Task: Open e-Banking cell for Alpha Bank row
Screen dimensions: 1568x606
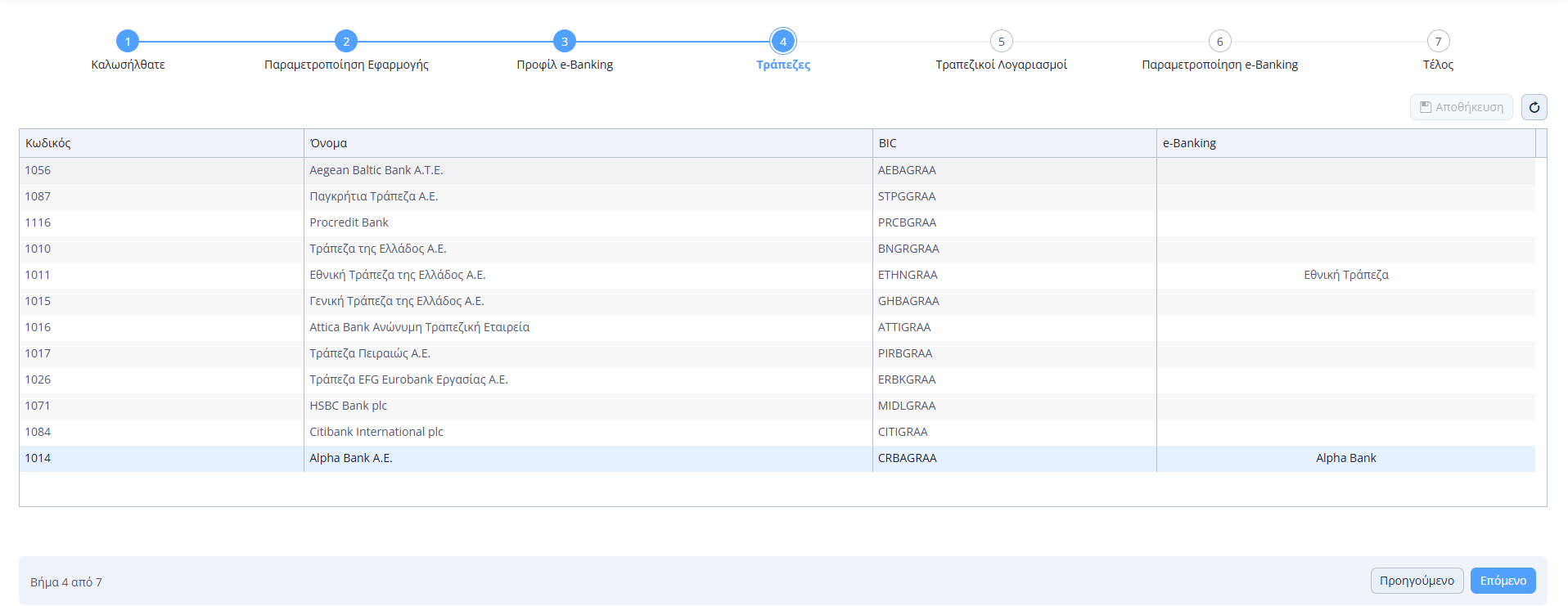Action: 1345,458
